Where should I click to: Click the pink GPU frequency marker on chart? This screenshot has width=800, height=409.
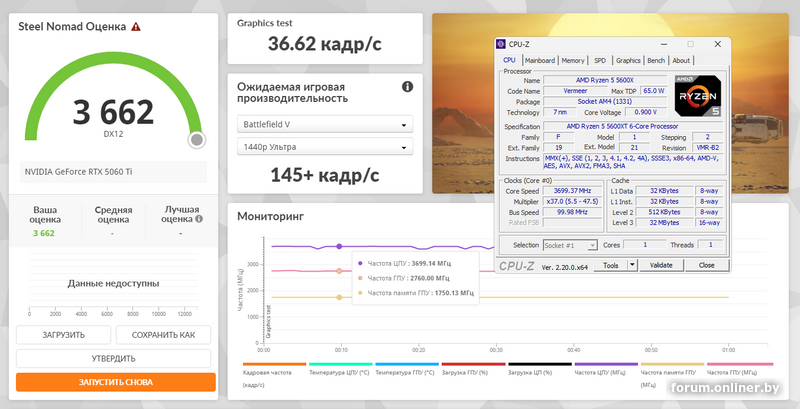(339, 271)
